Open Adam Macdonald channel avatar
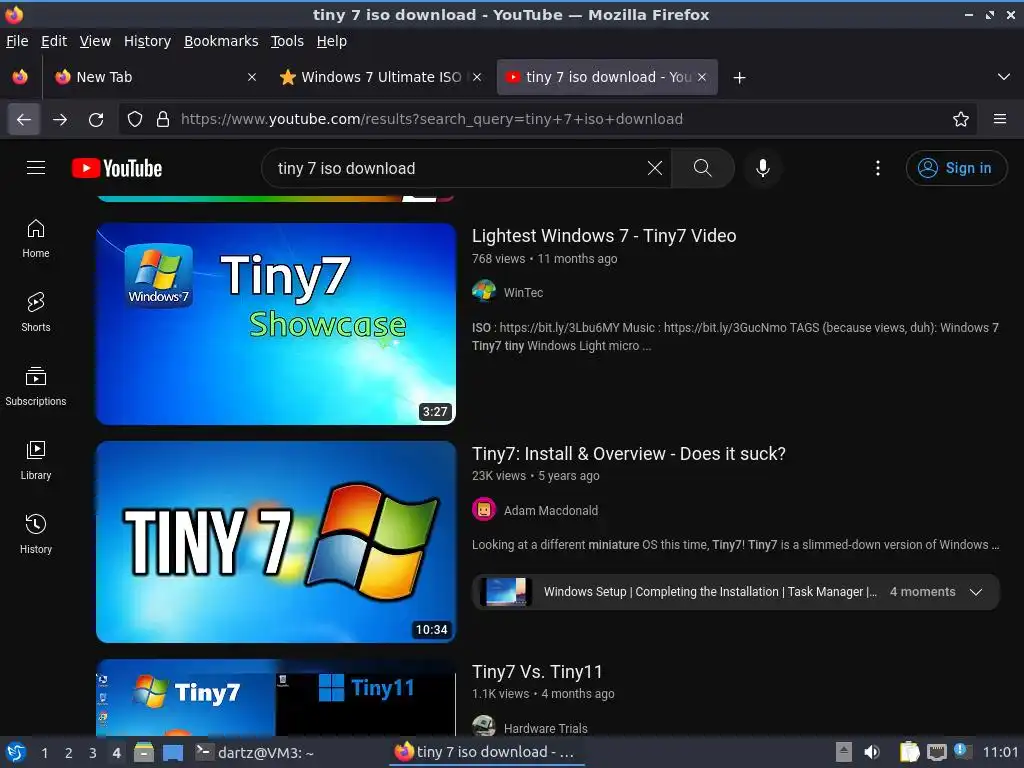1024x768 pixels. click(x=484, y=510)
